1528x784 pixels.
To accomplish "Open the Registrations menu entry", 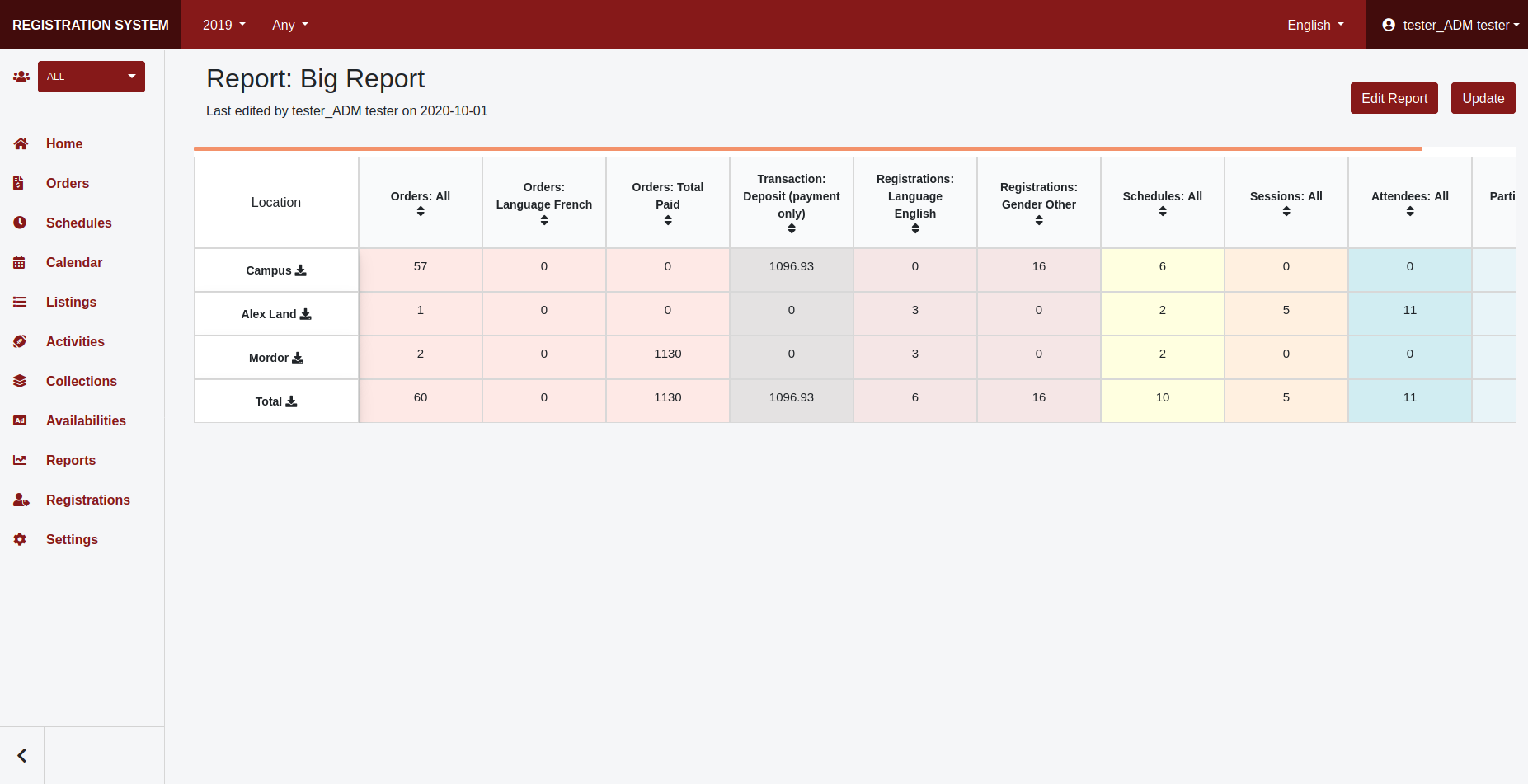I will point(87,500).
